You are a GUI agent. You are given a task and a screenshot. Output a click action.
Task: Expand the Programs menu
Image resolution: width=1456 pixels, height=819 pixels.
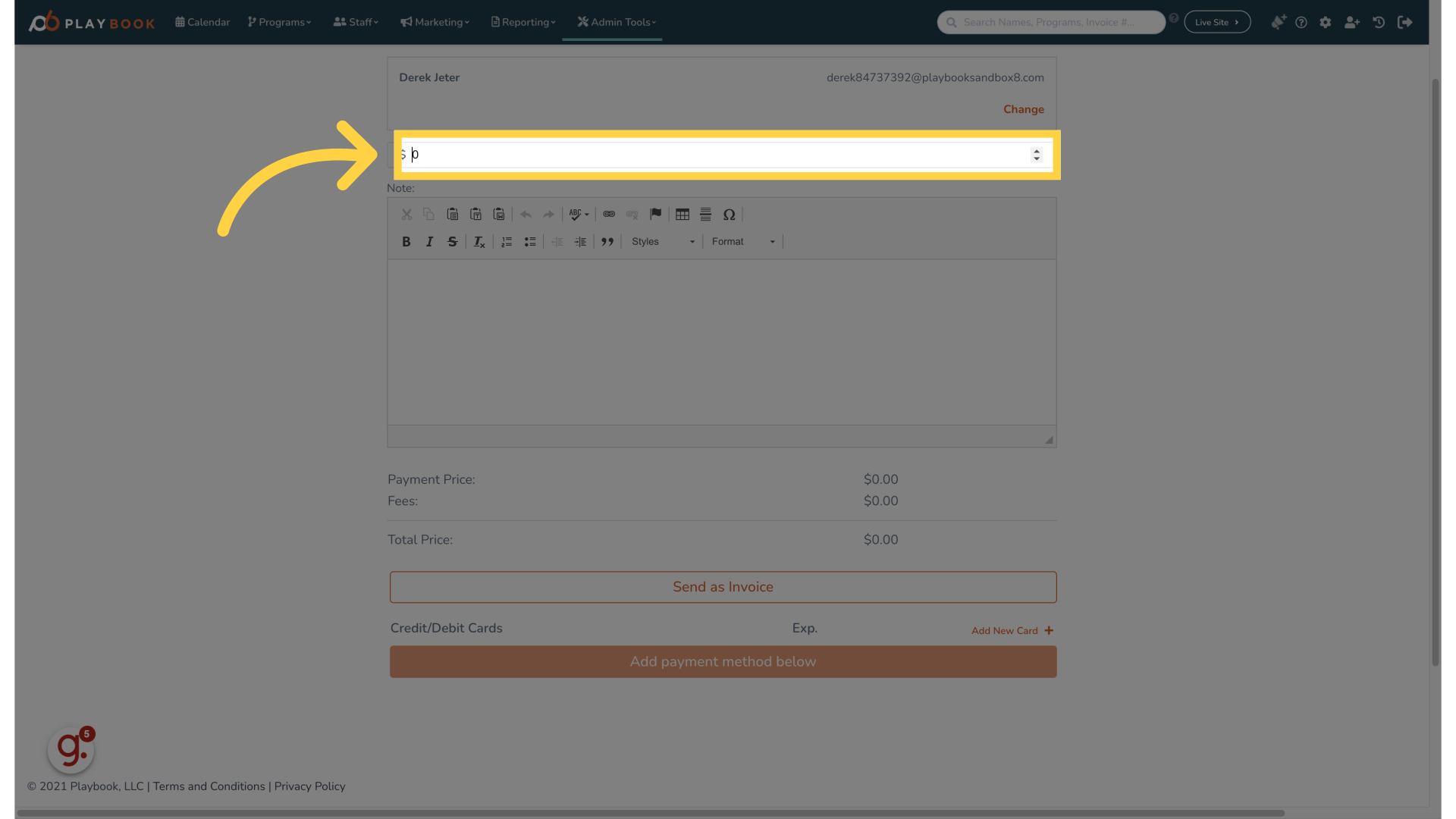click(279, 22)
